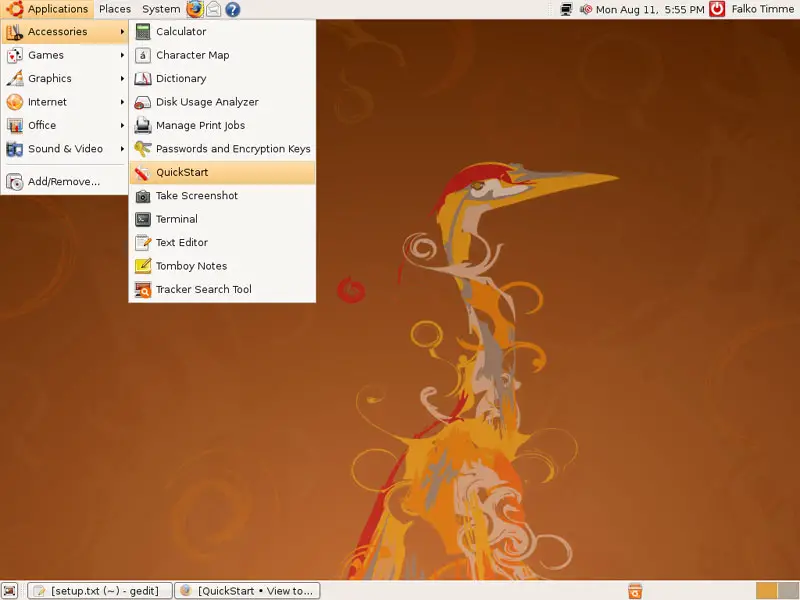800x600 pixels.
Task: Click the network monitor tray icon
Action: click(x=566, y=9)
